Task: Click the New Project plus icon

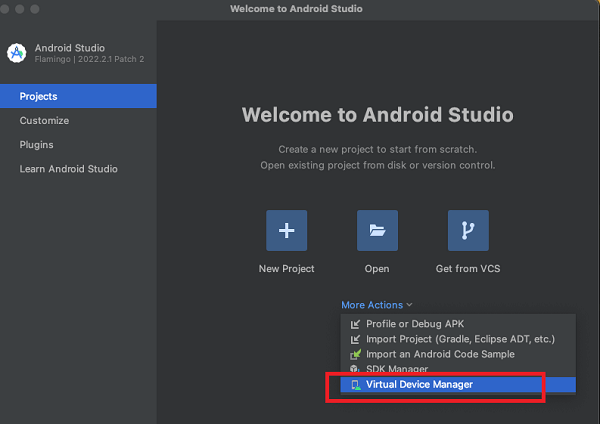Action: click(287, 230)
